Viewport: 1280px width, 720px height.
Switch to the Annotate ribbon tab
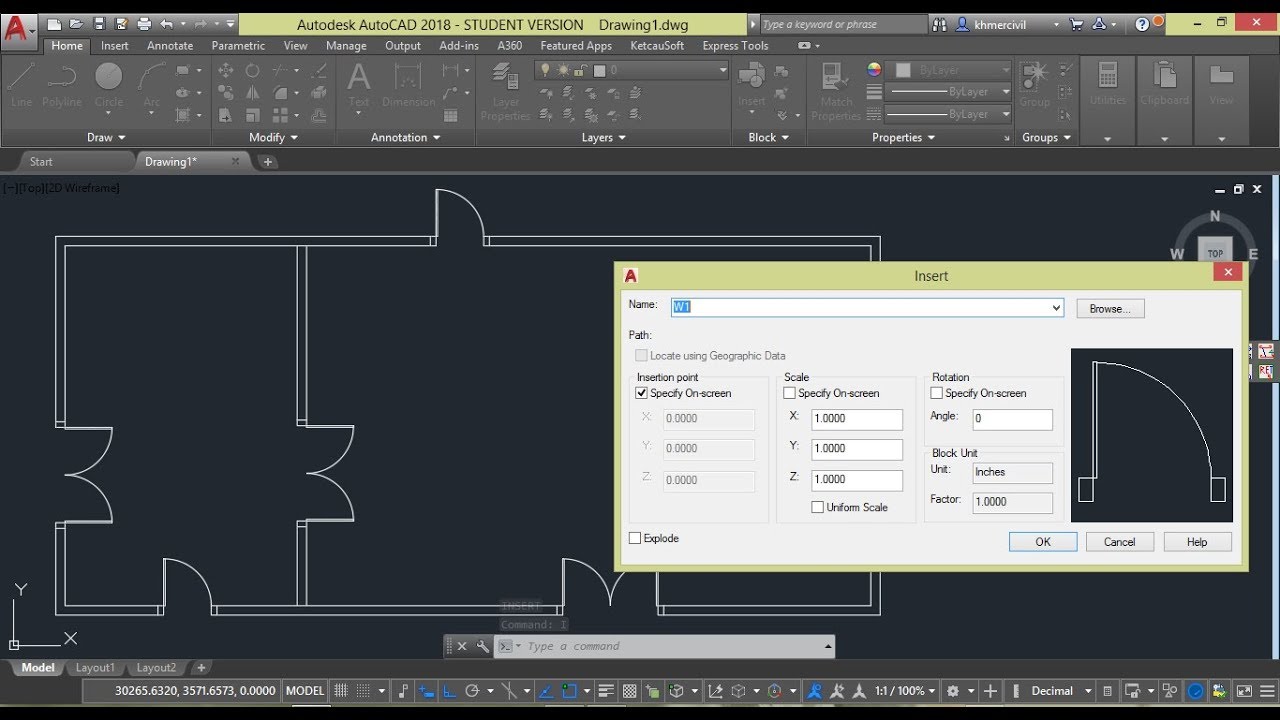click(170, 45)
